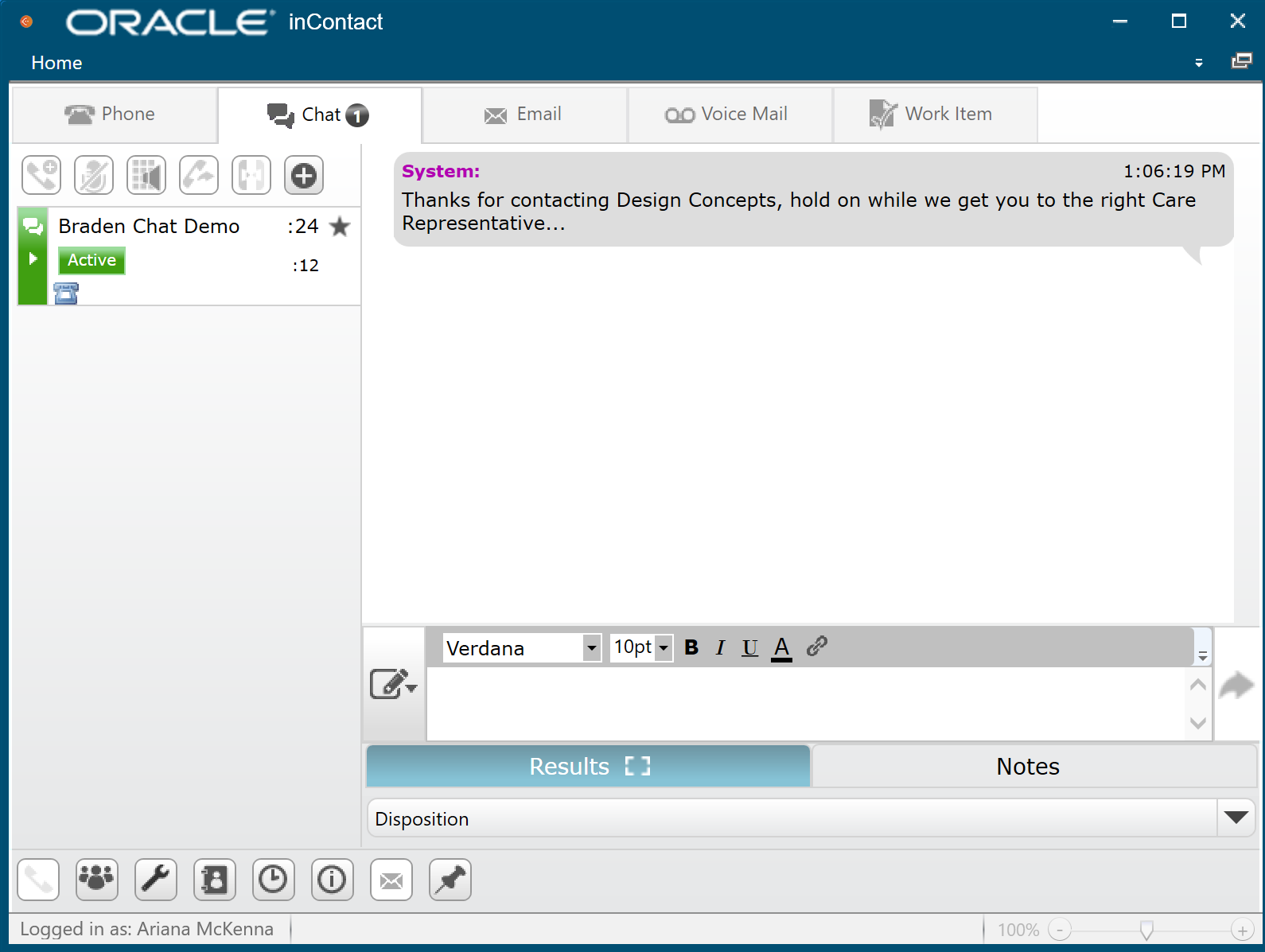
Task: Click the plus add contact icon
Action: coord(304,175)
